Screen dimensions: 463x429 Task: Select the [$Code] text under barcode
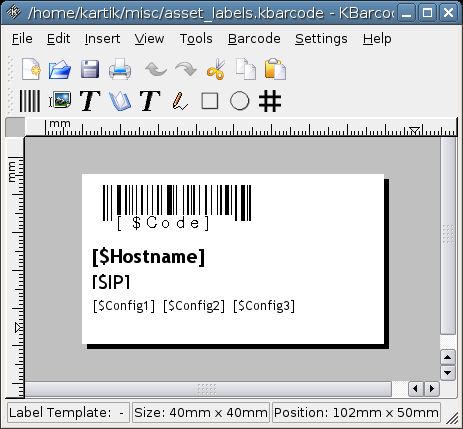[163, 223]
